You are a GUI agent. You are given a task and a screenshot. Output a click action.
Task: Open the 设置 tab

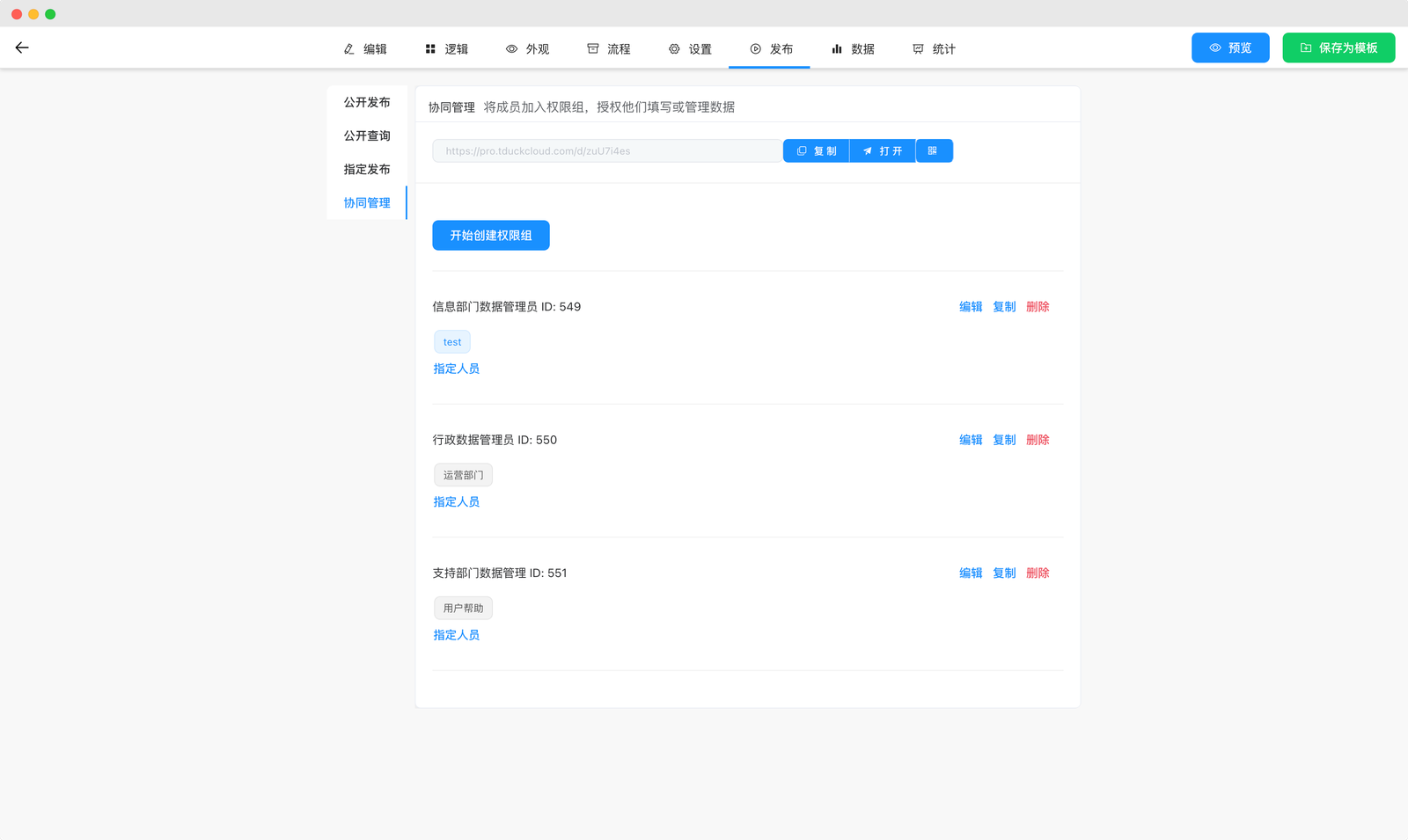coord(690,49)
